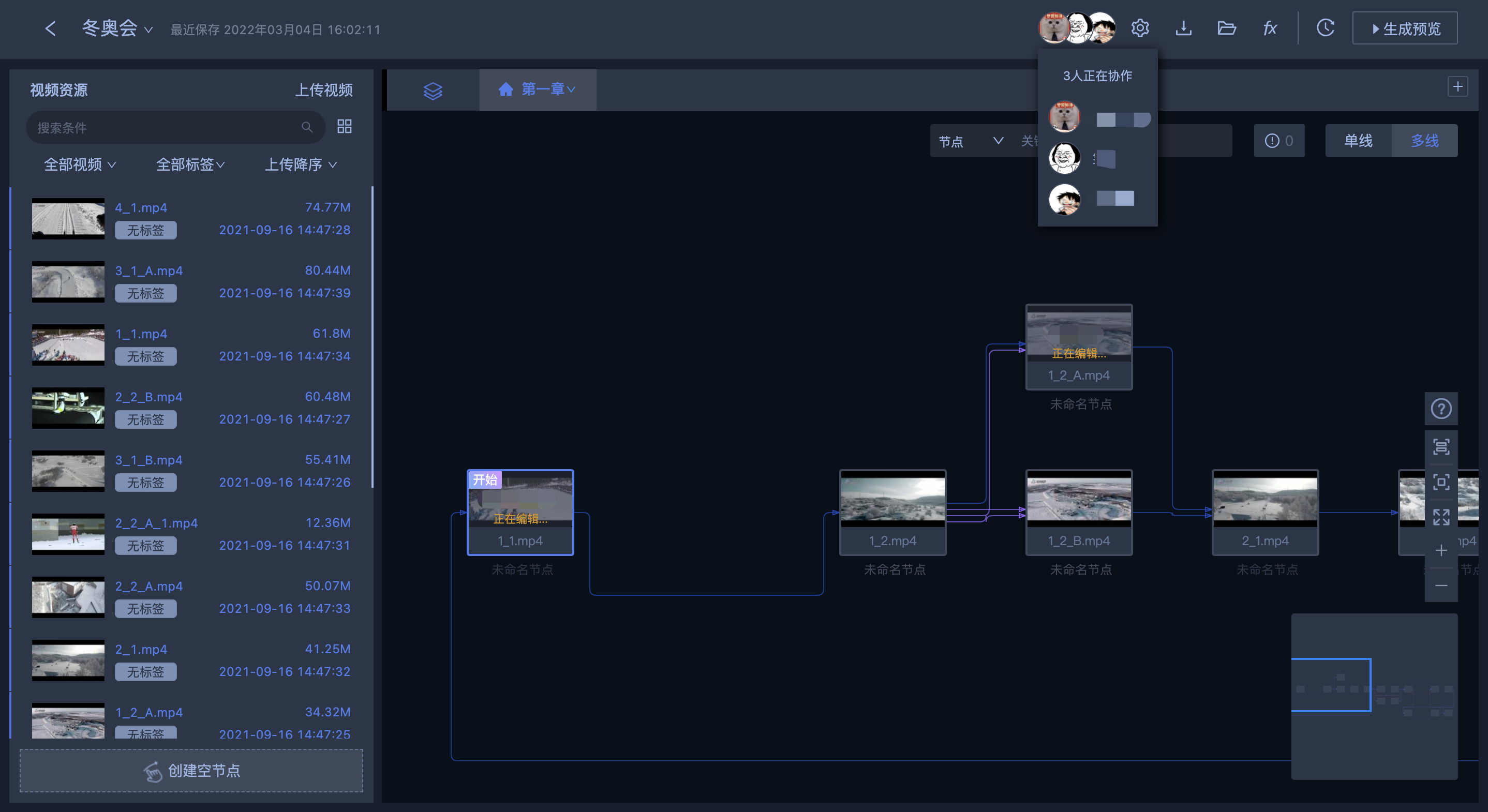Click the auto-layout nodes icon
The width and height of the screenshot is (1488, 812).
coord(1440,446)
